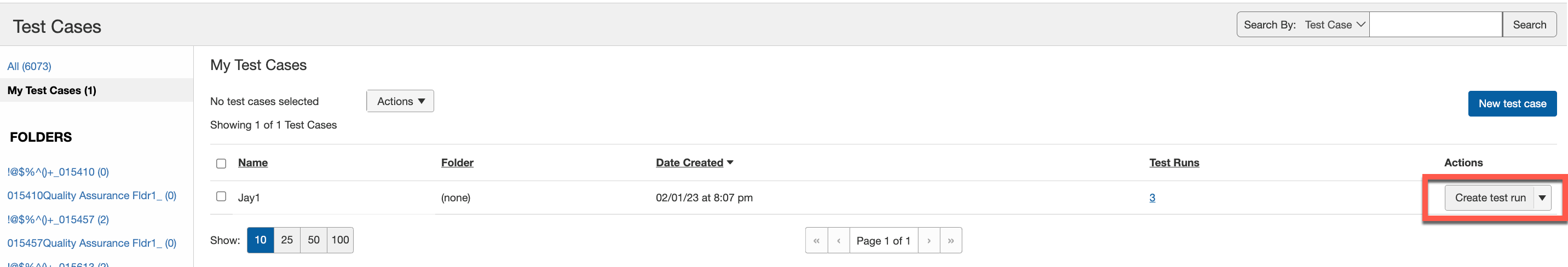Image resolution: width=1568 pixels, height=267 pixels.
Task: Select All (6073) in sidebar
Action: pyautogui.click(x=29, y=66)
